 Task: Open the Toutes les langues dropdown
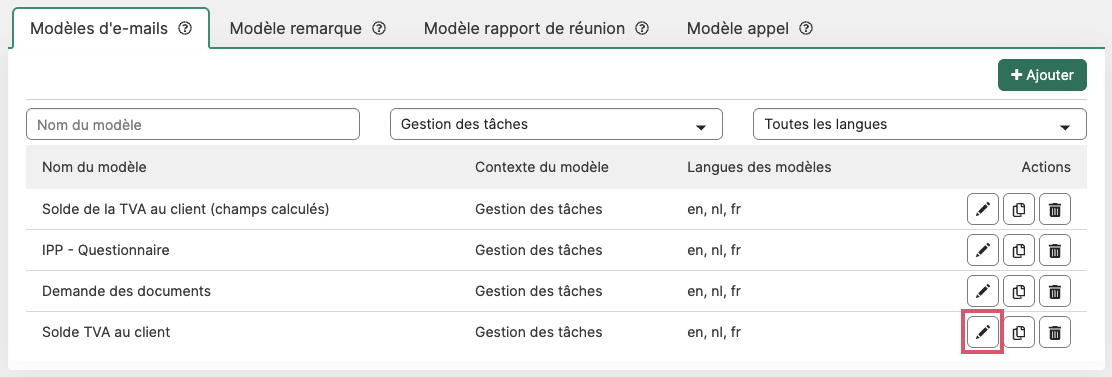[919, 124]
